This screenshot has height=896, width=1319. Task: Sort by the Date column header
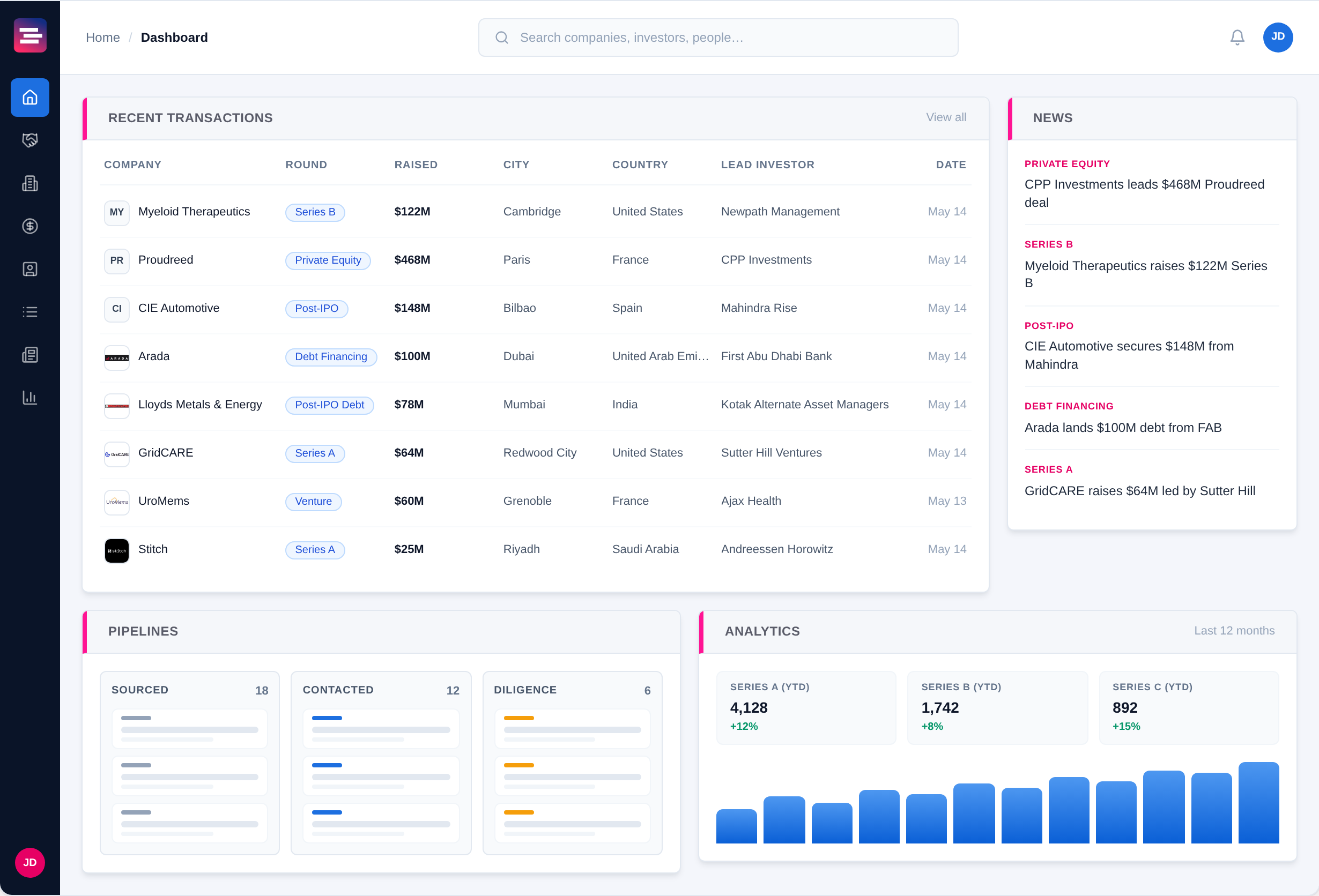coord(951,165)
